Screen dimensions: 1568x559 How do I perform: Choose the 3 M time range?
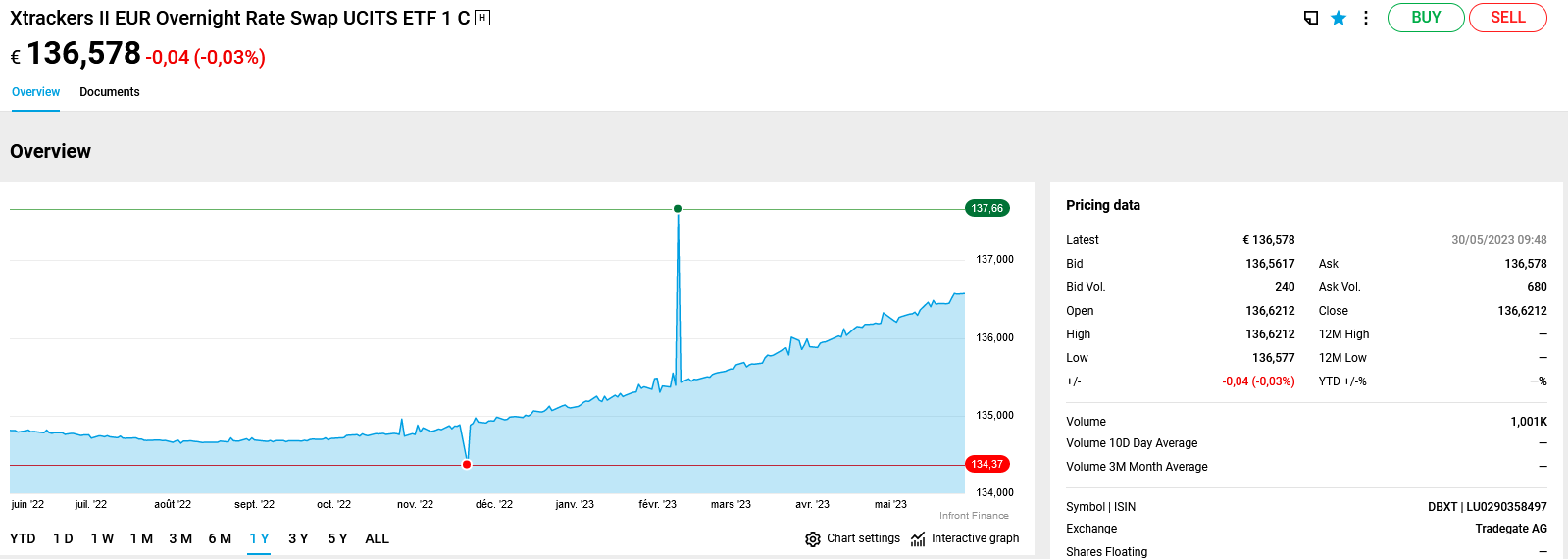[x=180, y=538]
